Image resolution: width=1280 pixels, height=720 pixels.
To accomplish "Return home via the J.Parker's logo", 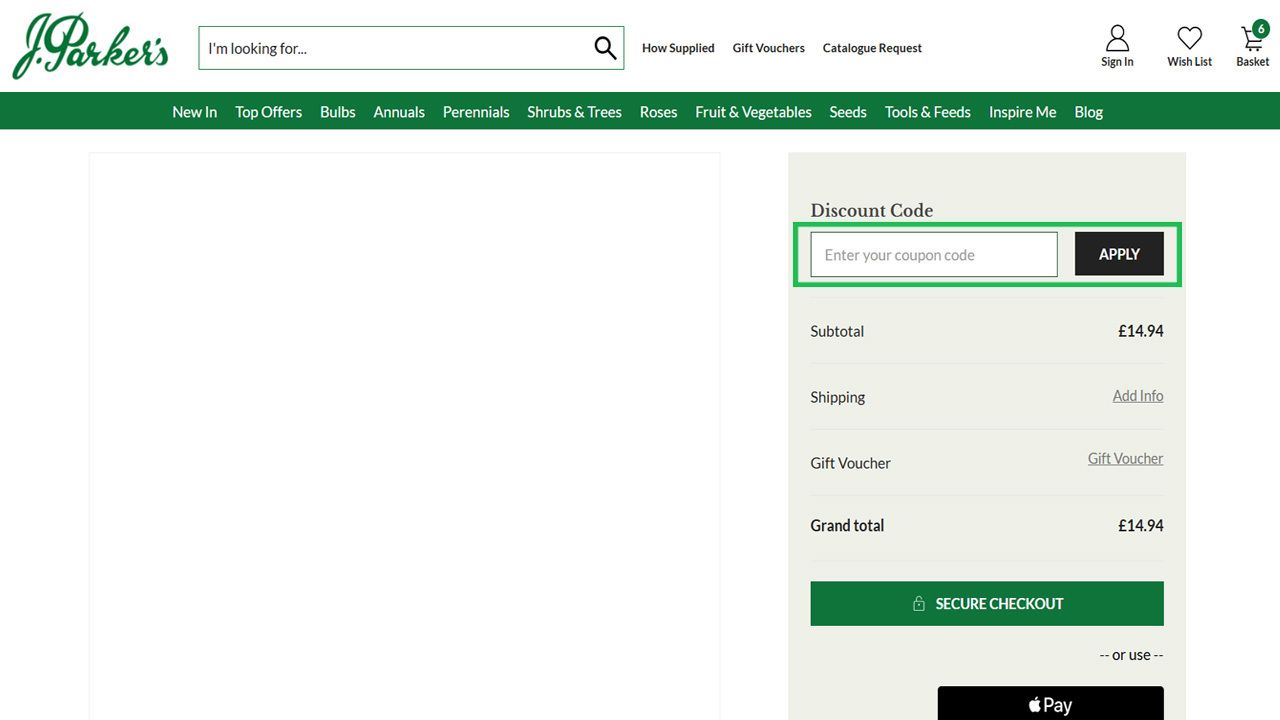I will tap(90, 44).
